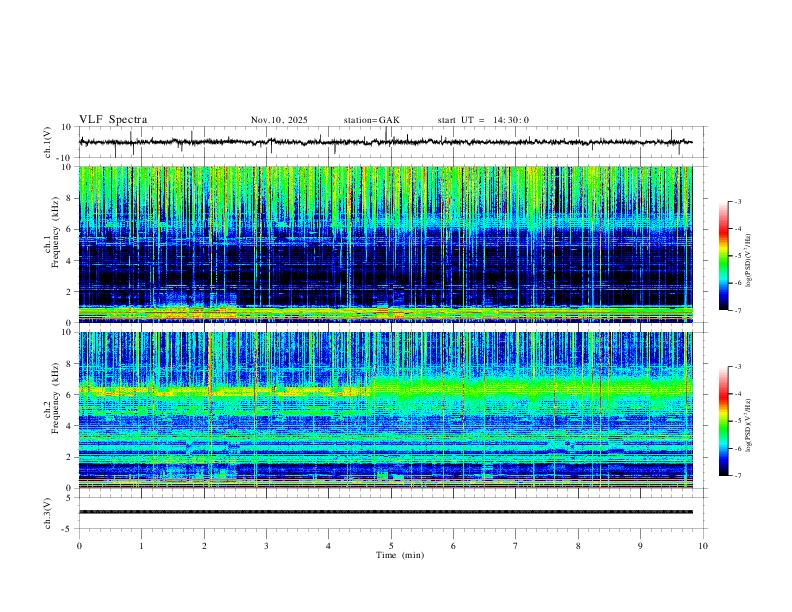
Task: Click the "6" minute tick on time axis
Action: click(454, 546)
